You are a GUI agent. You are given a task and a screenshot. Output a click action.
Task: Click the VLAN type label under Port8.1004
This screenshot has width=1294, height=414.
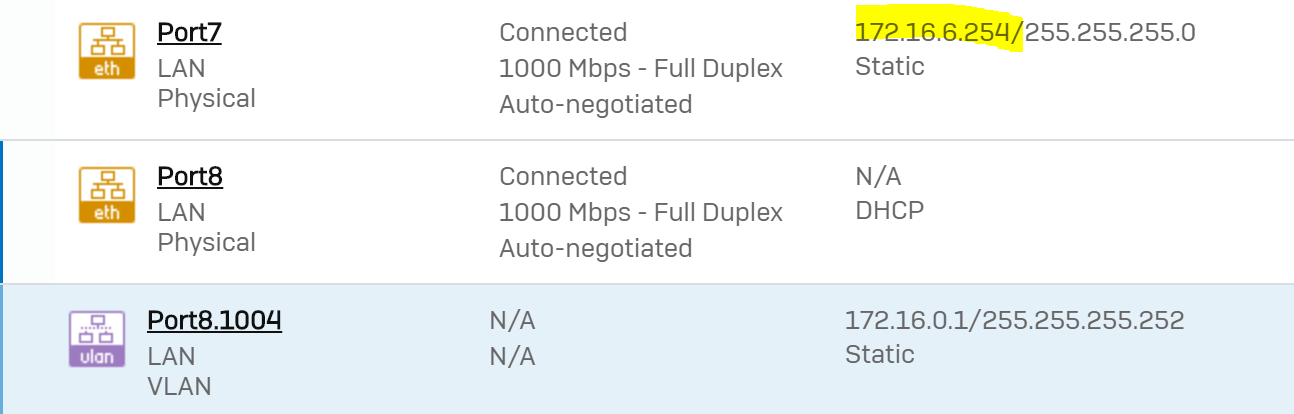(x=179, y=386)
